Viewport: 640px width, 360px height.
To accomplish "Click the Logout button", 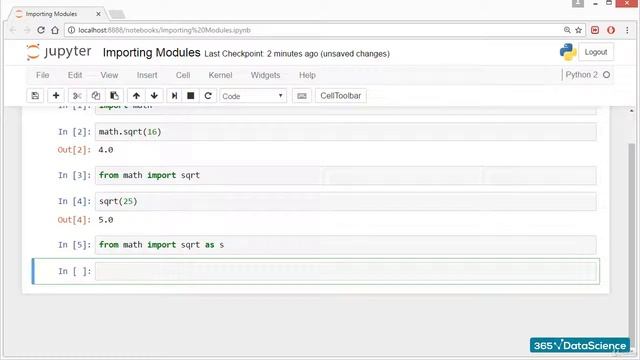I will coord(596,52).
